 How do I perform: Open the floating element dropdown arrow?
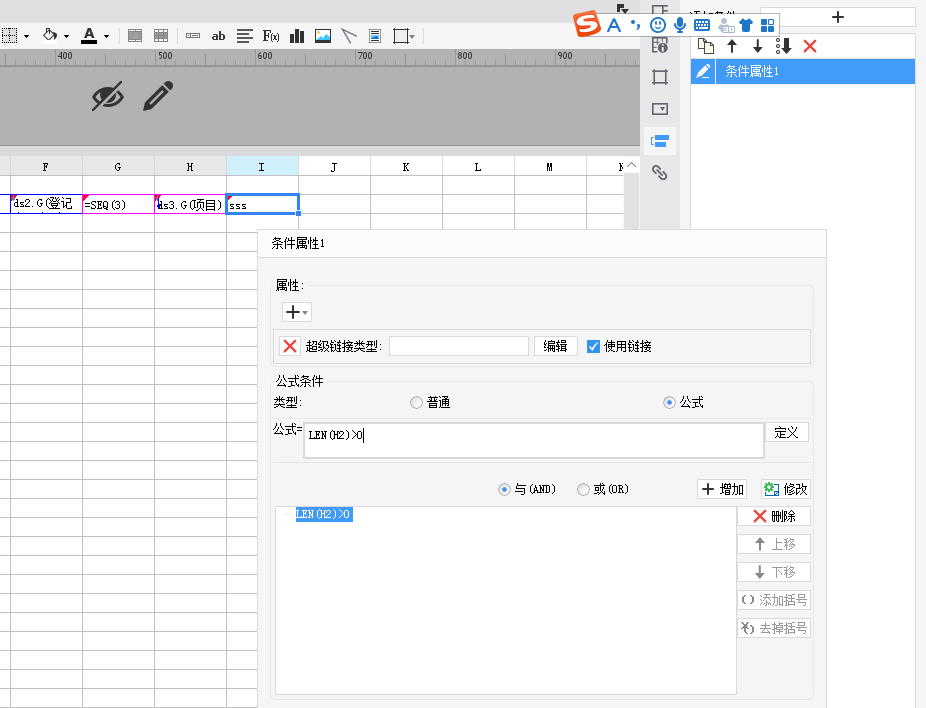(412, 37)
